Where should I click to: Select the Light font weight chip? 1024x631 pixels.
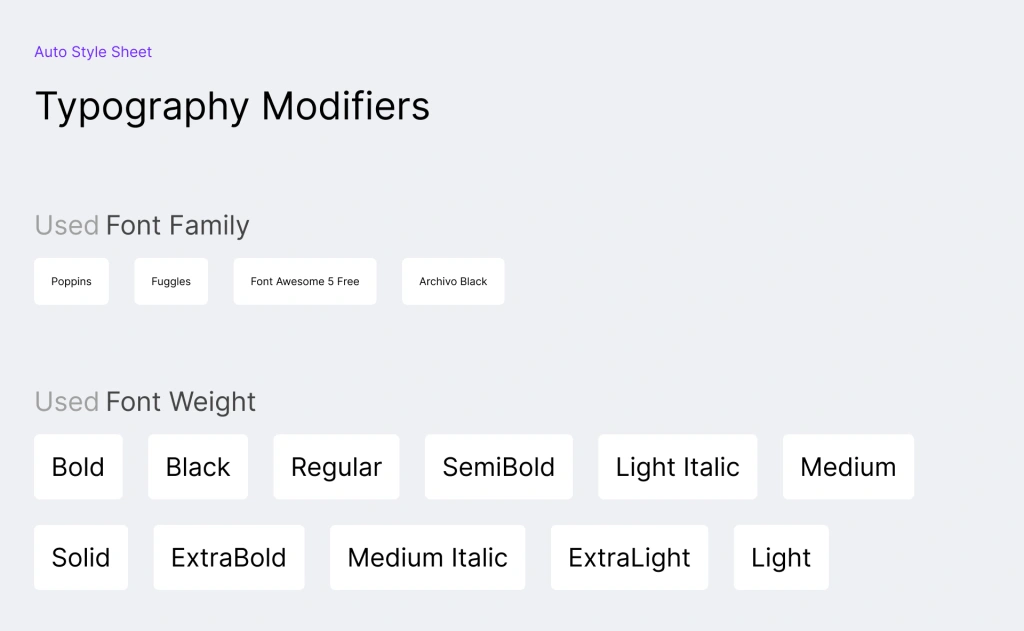781,558
